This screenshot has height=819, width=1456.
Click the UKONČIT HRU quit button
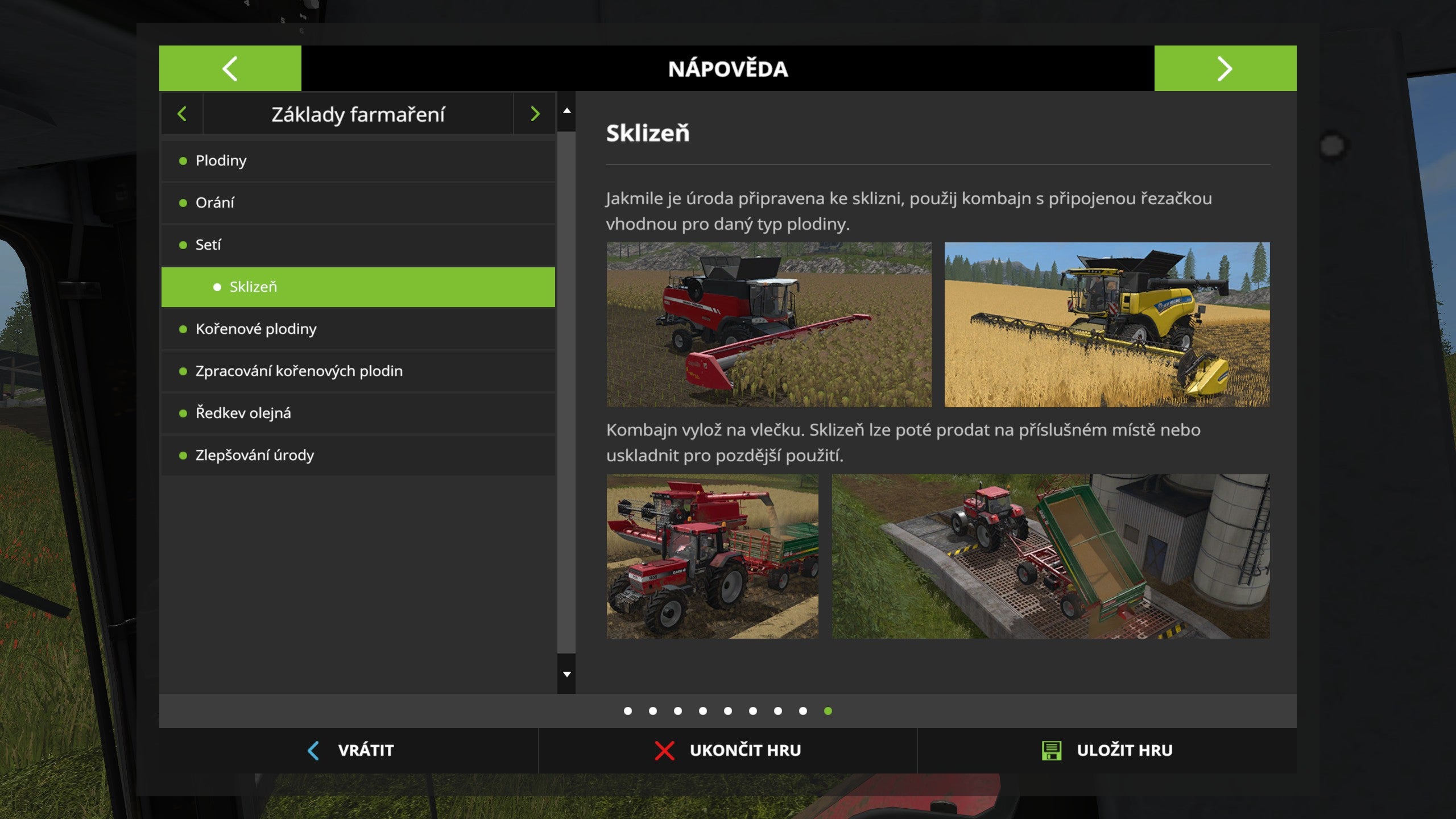click(x=728, y=751)
